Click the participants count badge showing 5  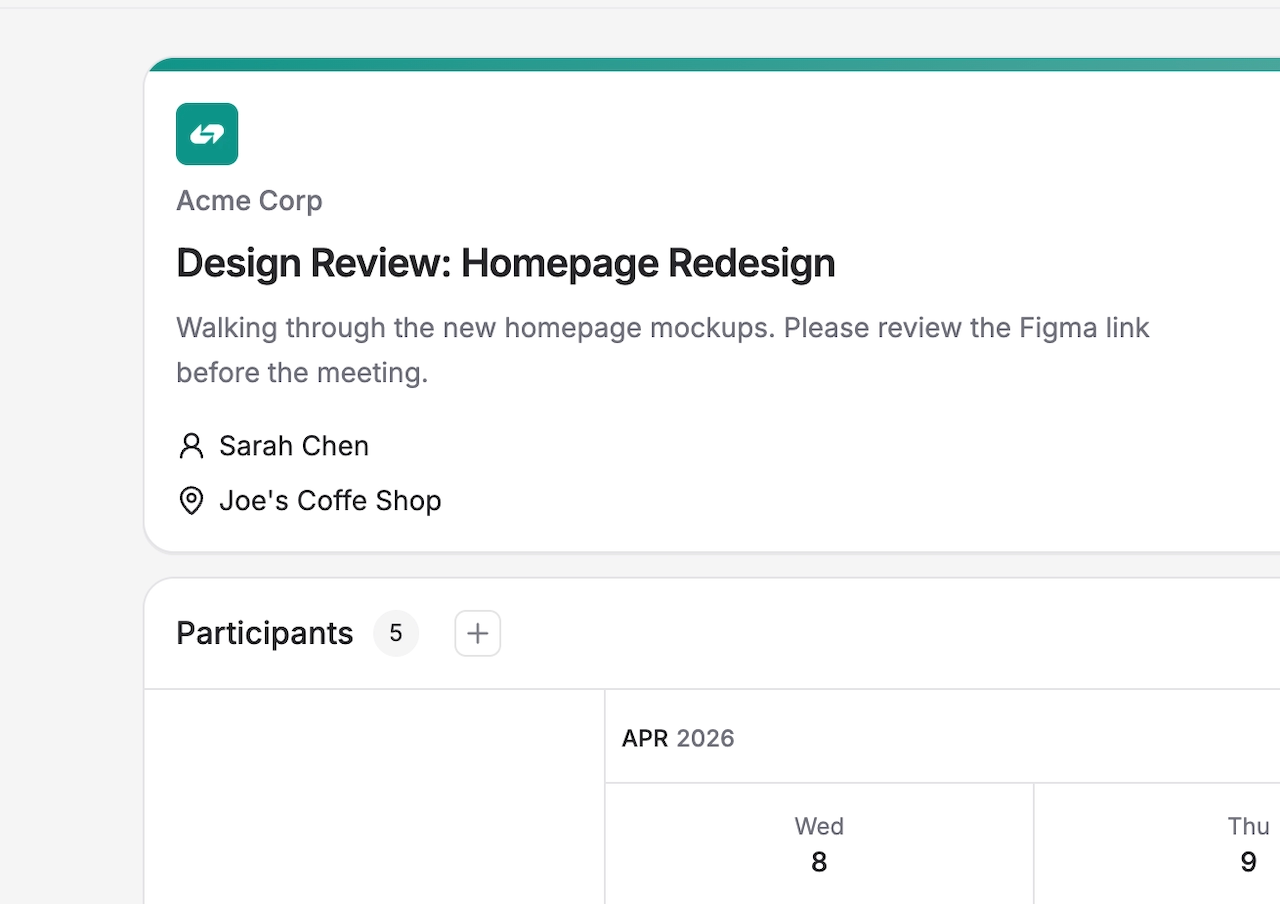click(x=396, y=634)
